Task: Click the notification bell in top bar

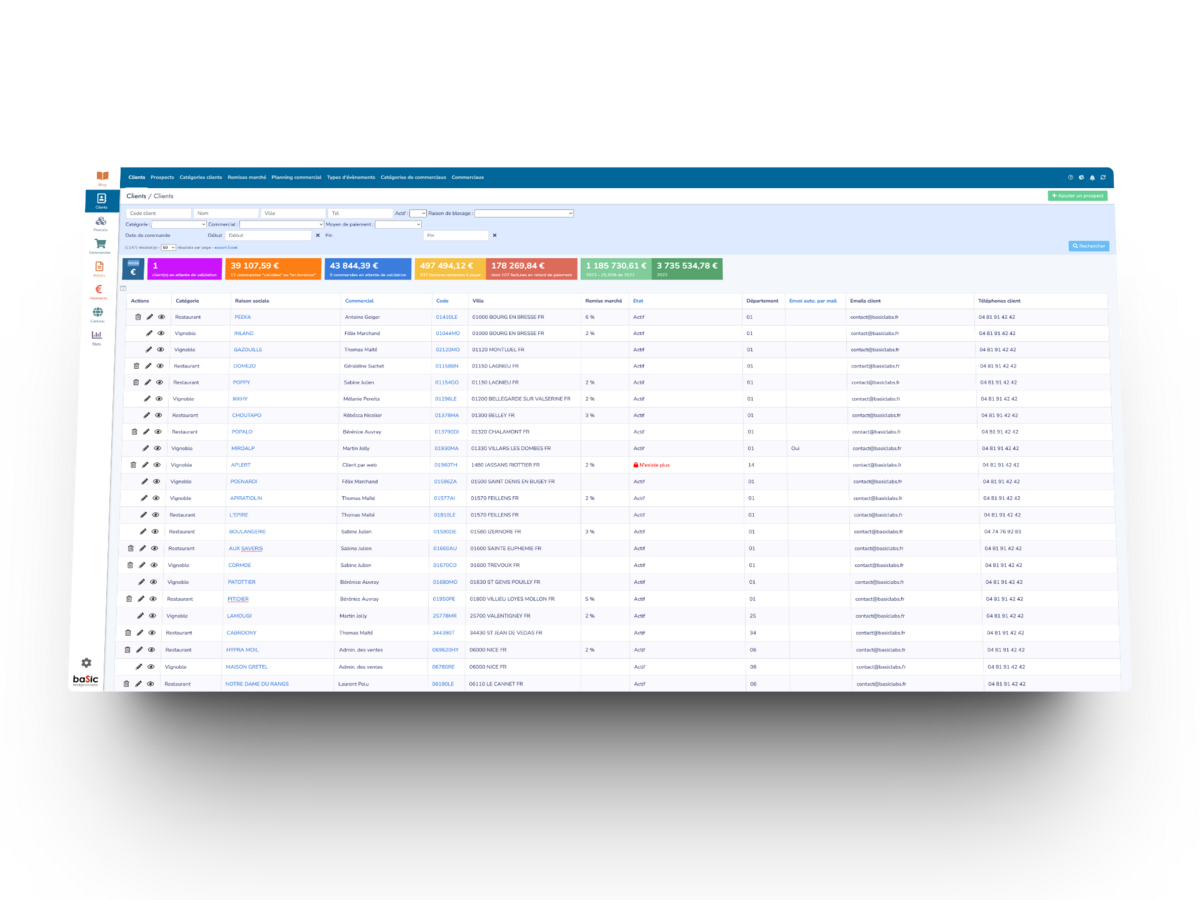Action: click(x=1092, y=177)
